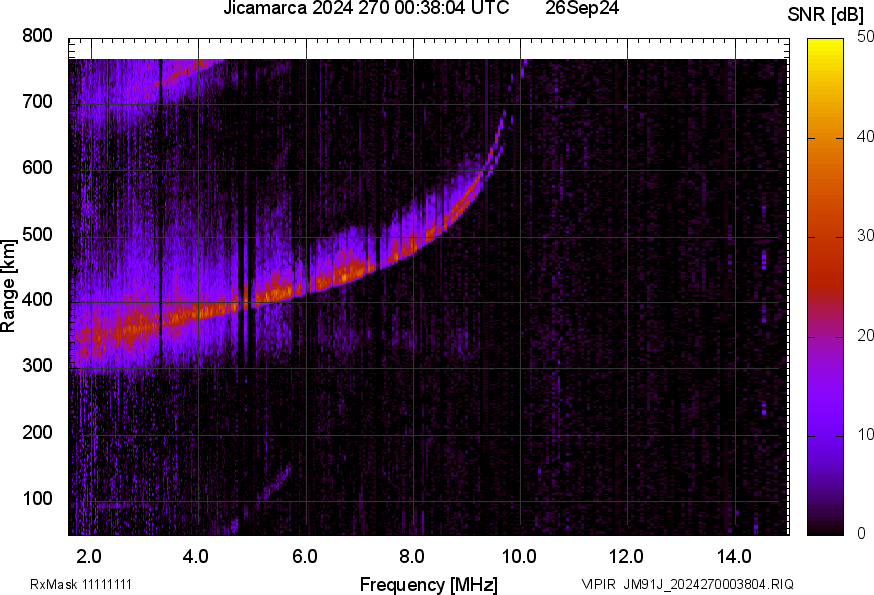Click range tick label '300'
Viewport: 874px width, 595px height.
click(37, 366)
